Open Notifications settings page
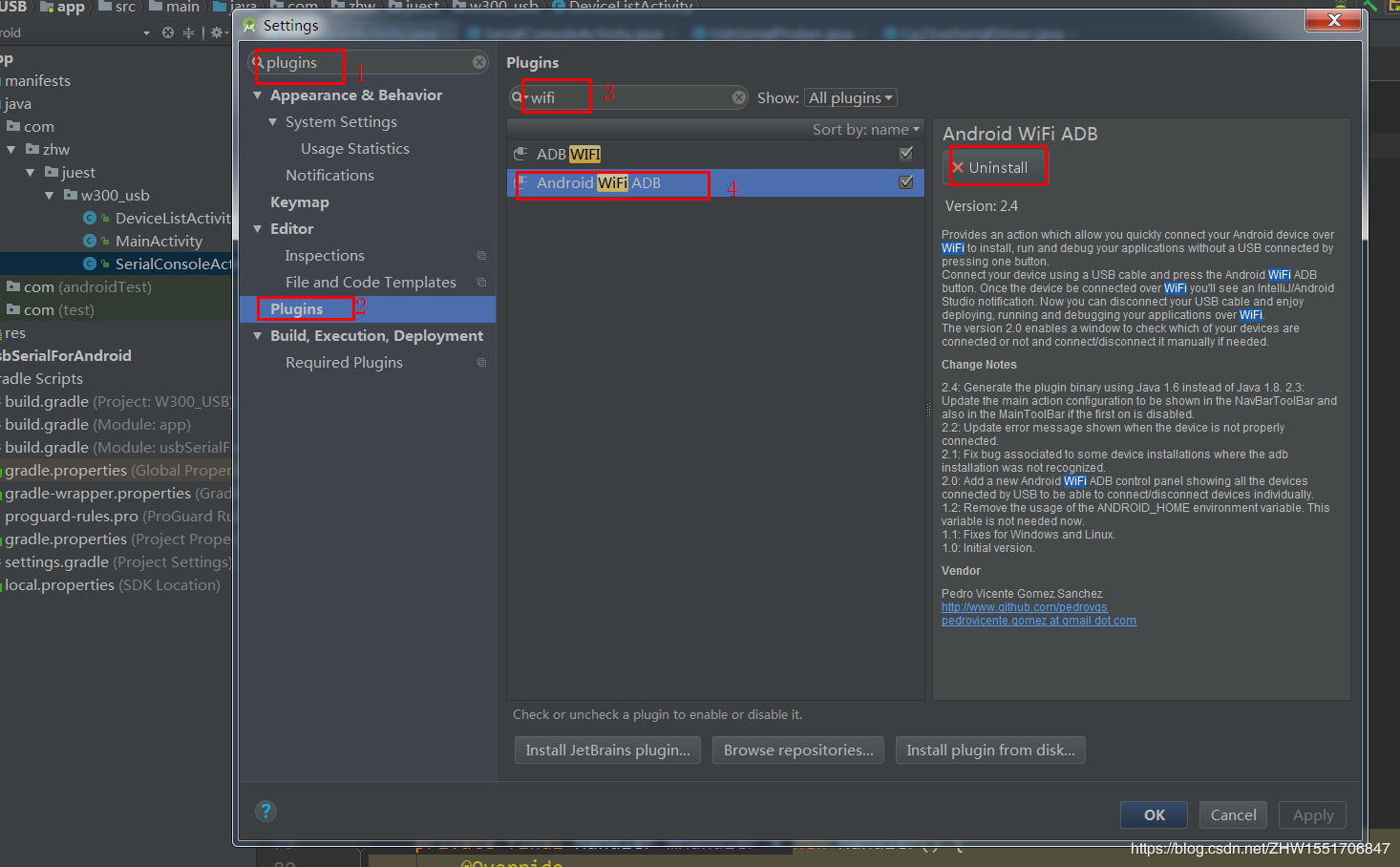The height and width of the screenshot is (867, 1400). click(329, 176)
